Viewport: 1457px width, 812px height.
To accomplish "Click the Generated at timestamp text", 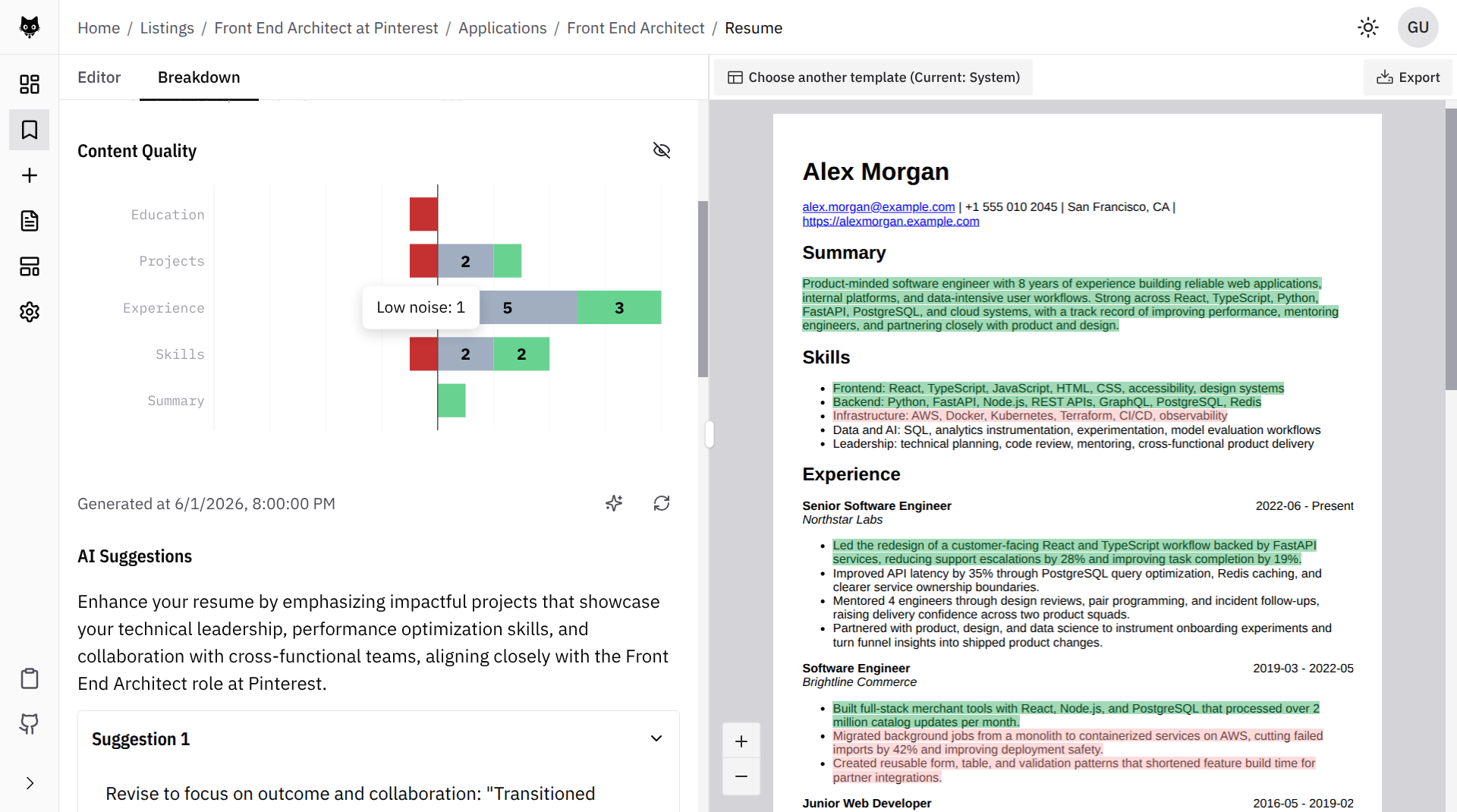I will pyautogui.click(x=206, y=504).
